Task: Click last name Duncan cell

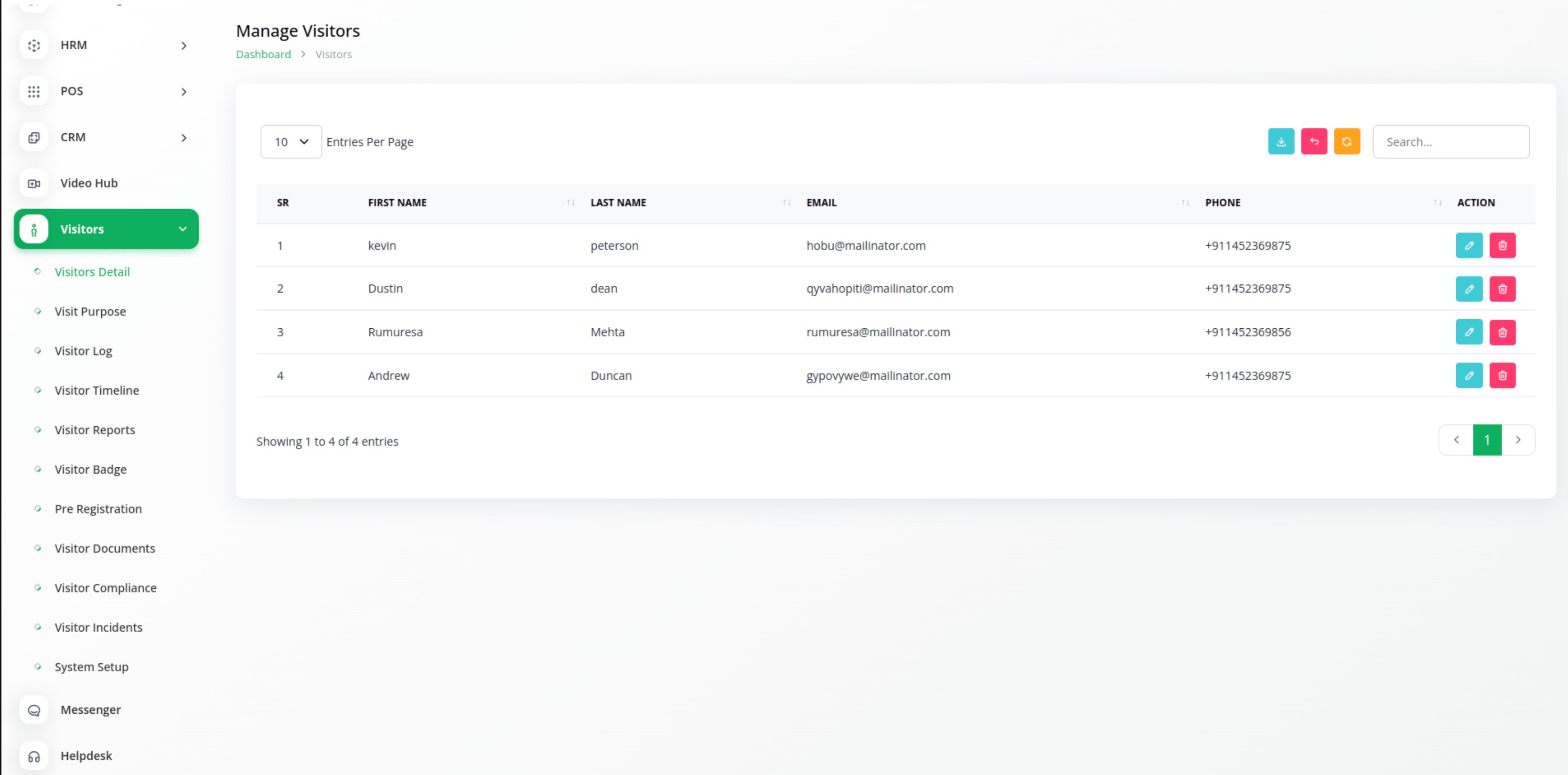Action: [611, 376]
